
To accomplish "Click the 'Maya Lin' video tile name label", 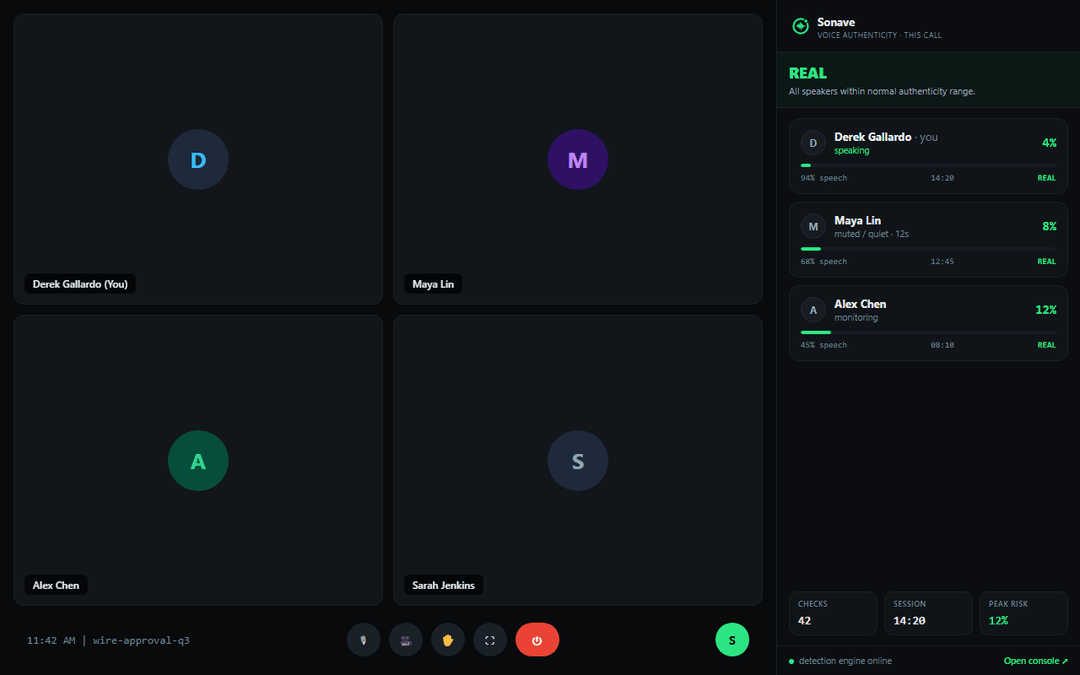I will point(433,284).
